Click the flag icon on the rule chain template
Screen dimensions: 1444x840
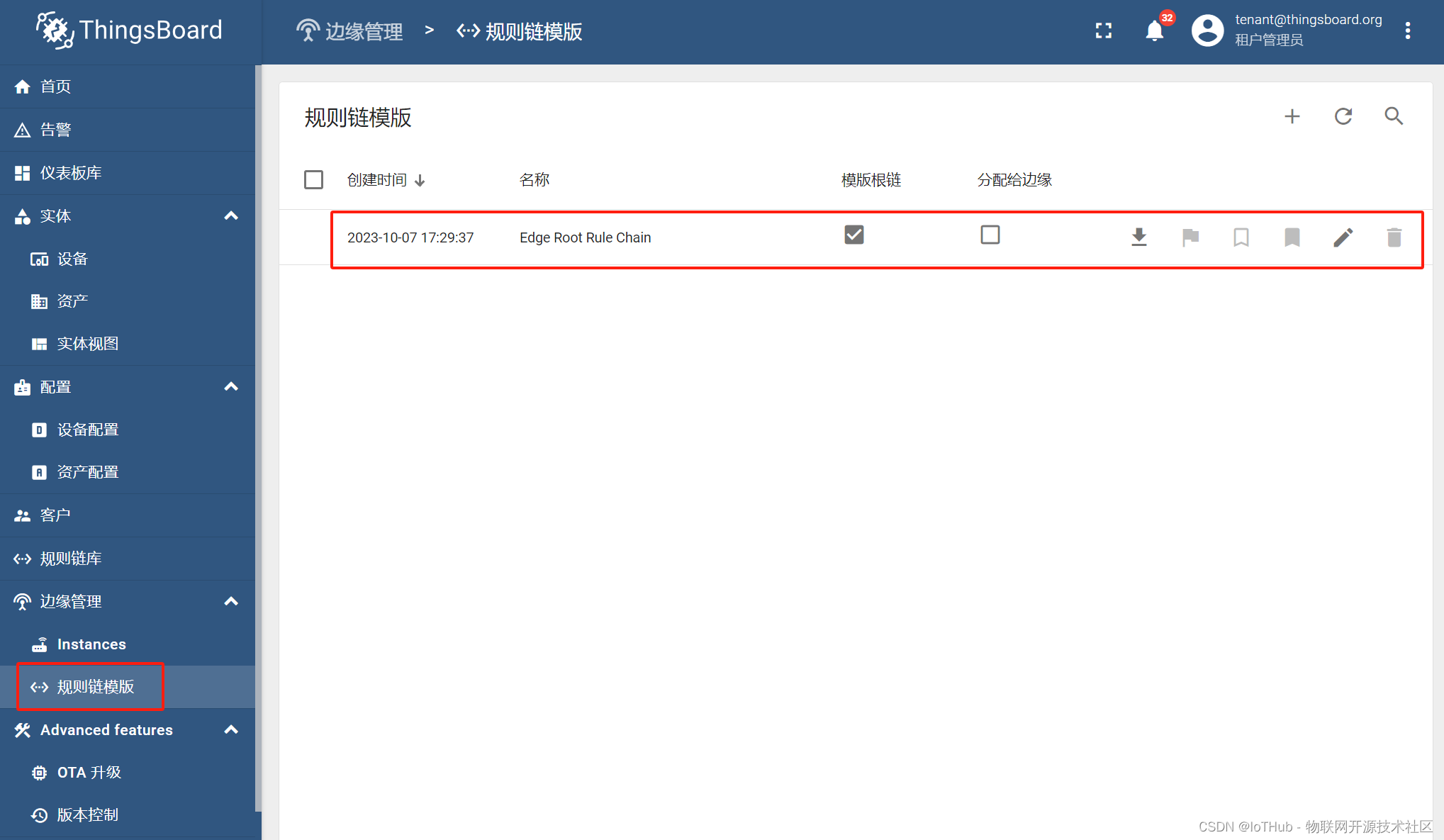coord(1190,237)
